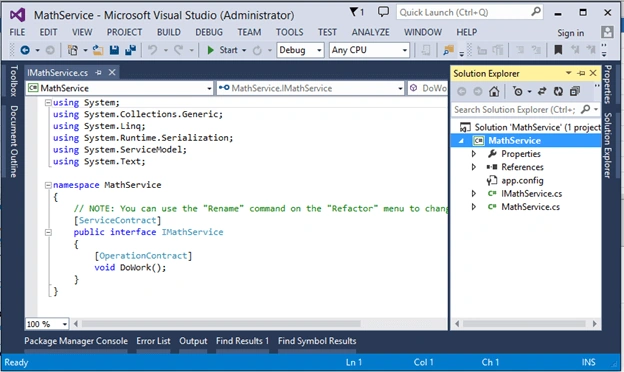Viewport: 624px width, 372px height.
Task: Click the Save file toolbar icon
Action: pyautogui.click(x=114, y=50)
